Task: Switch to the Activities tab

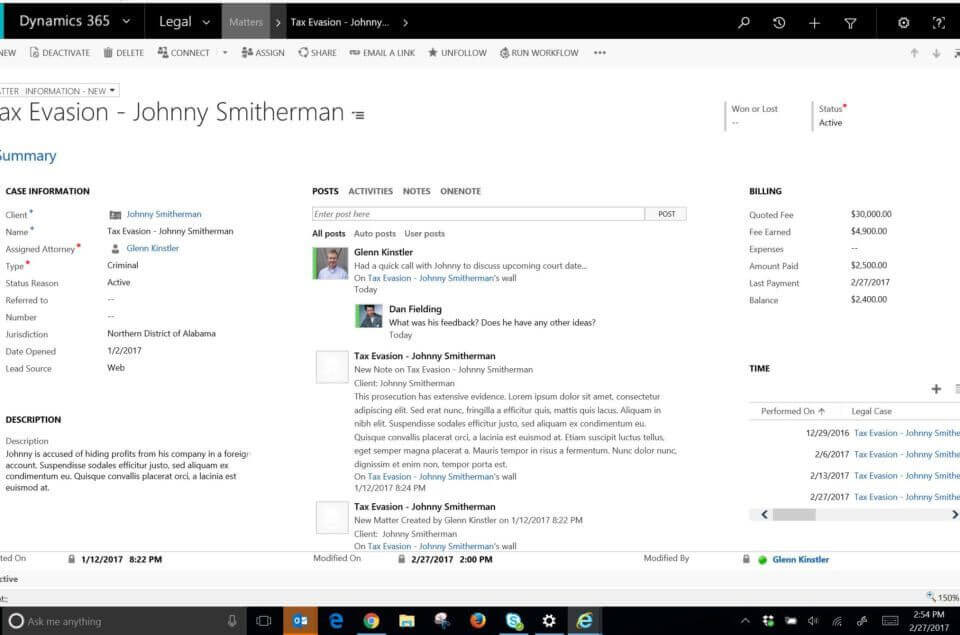Action: tap(370, 191)
